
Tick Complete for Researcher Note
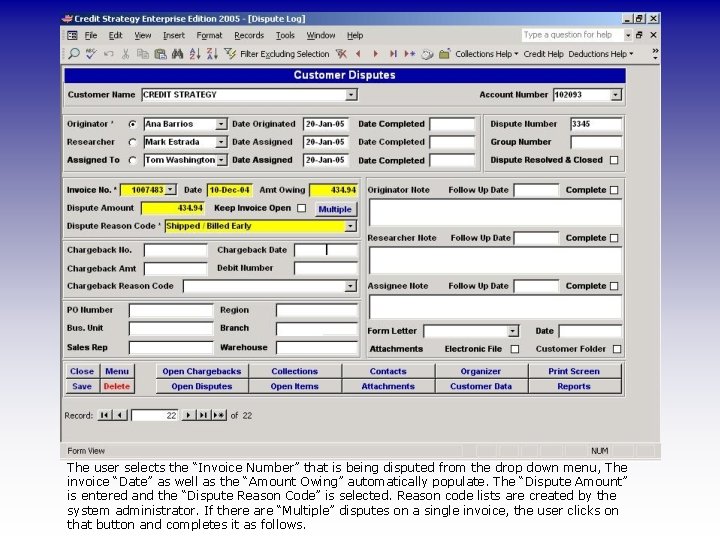click(x=614, y=238)
